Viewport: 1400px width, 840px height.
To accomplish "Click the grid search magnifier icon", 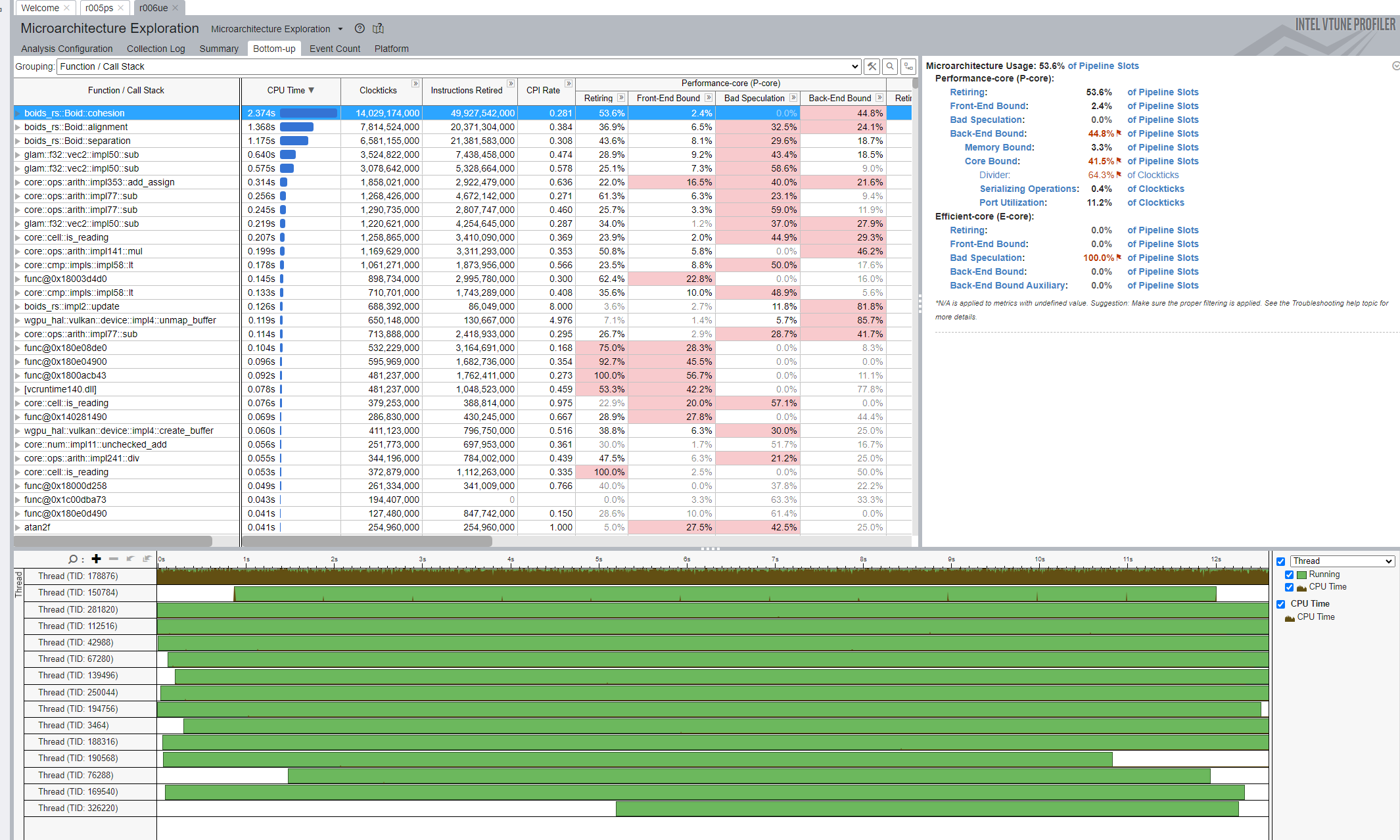I will pyautogui.click(x=890, y=66).
